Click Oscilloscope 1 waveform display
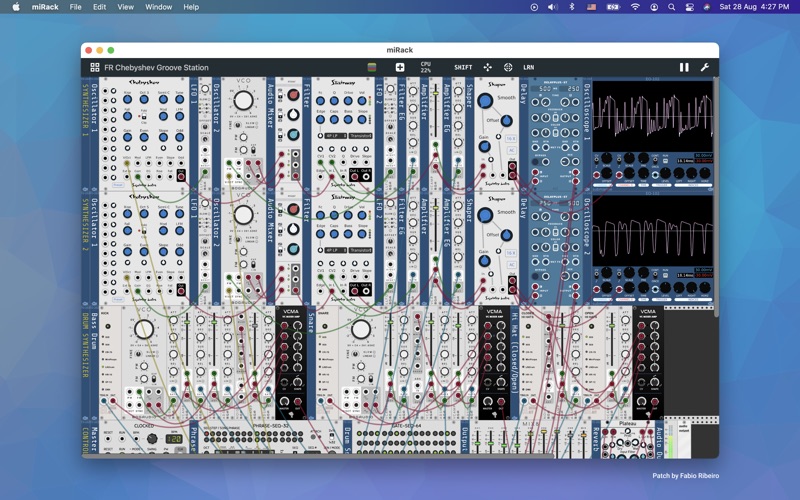This screenshot has width=800, height=500. [653, 116]
